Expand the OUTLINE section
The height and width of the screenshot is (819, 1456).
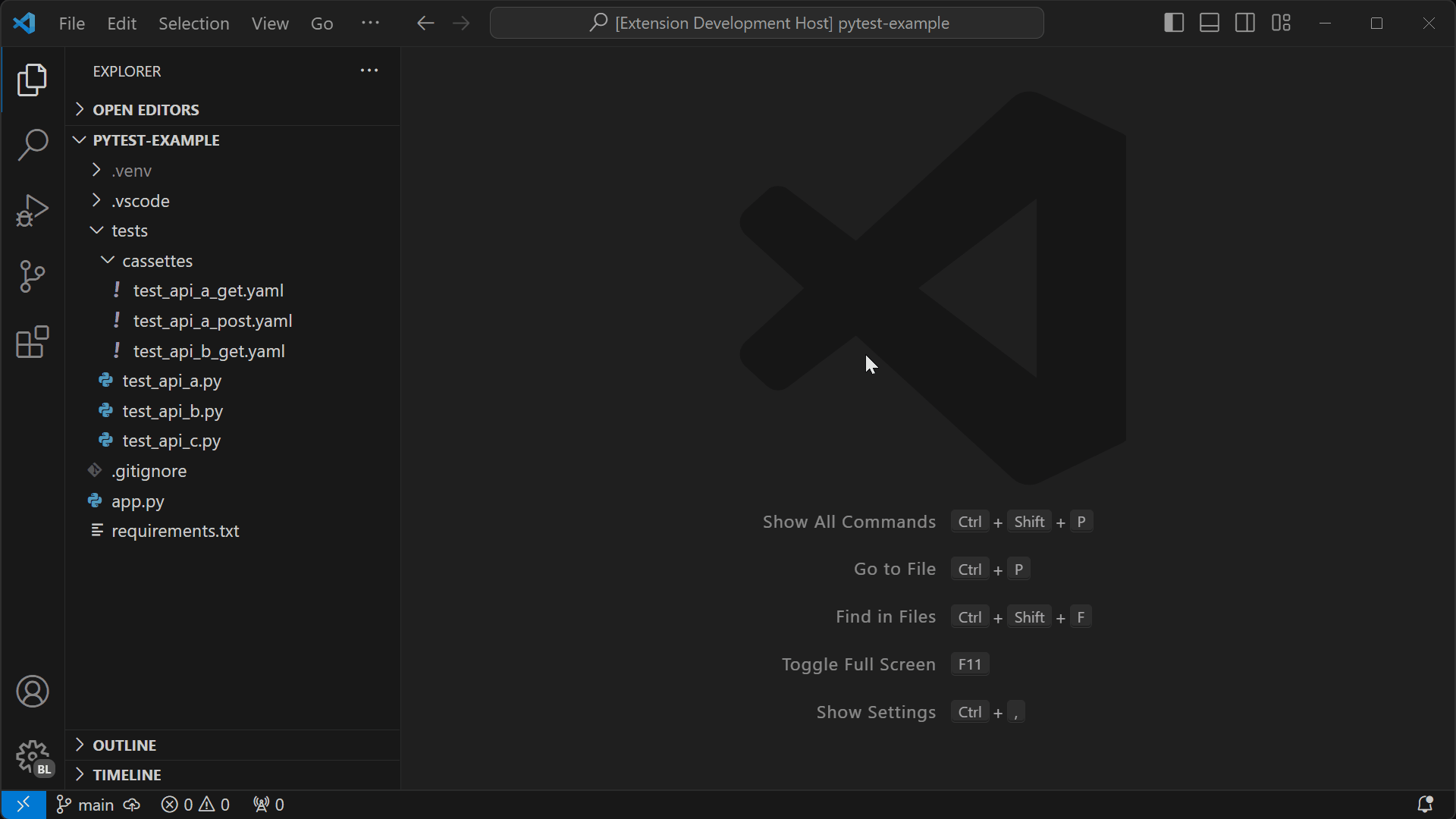(124, 745)
